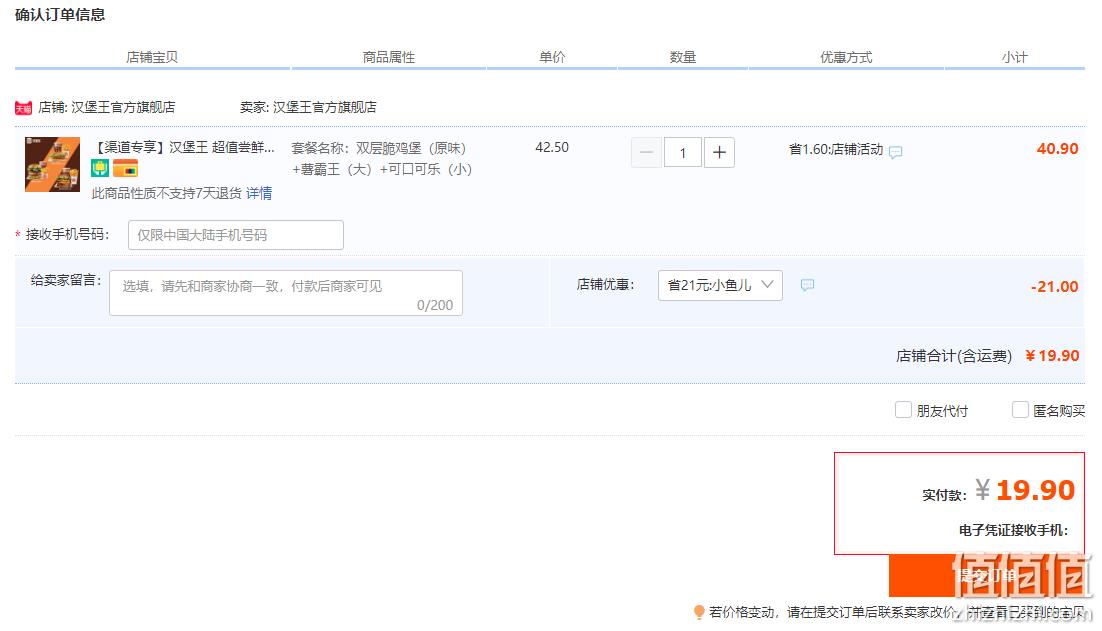Click the 数量 column header
The image size is (1102, 631).
pos(682,58)
